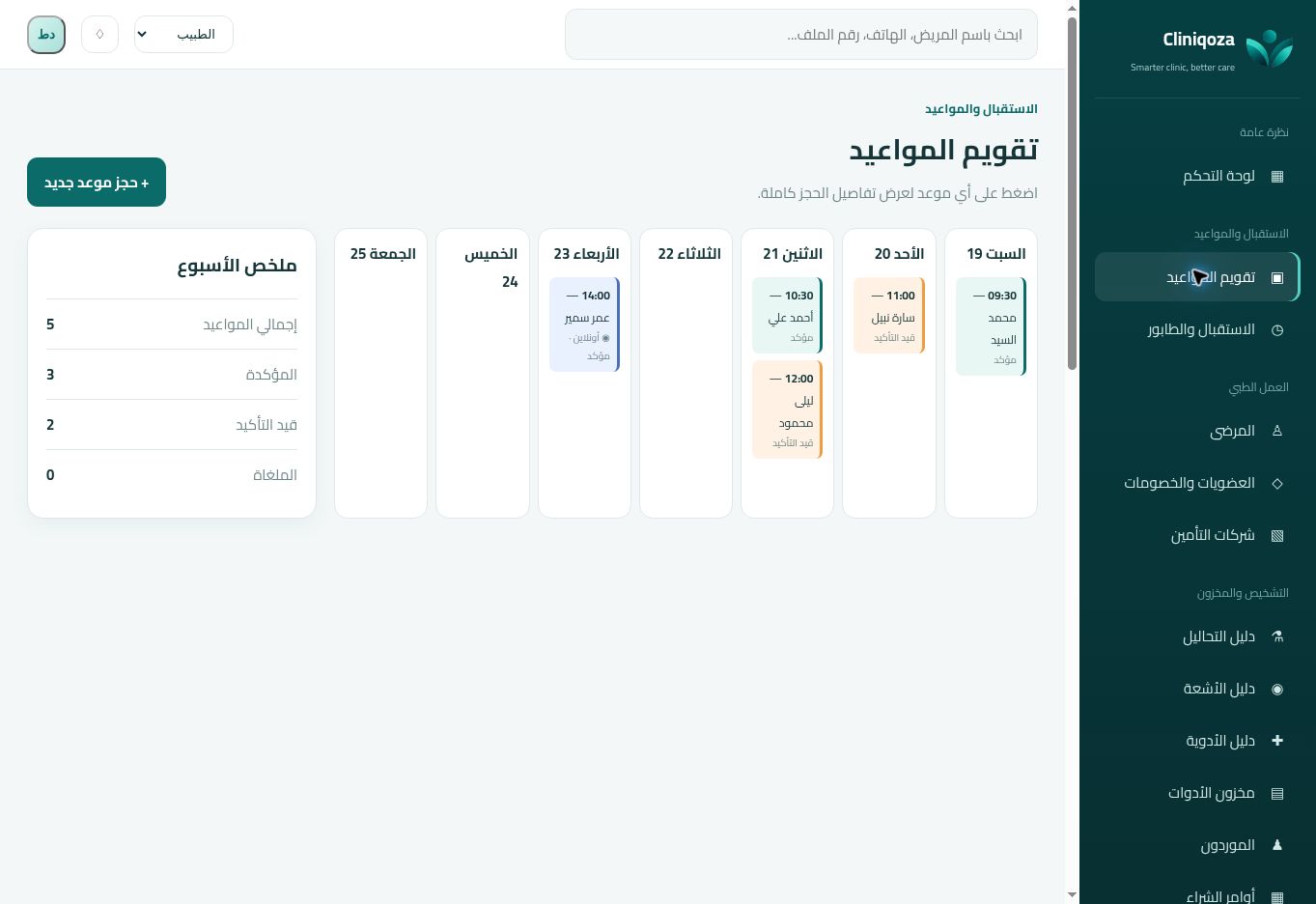This screenshot has height=904, width=1316.
Task: Click the شركات التأمين sidebar icon
Action: 1277,535
